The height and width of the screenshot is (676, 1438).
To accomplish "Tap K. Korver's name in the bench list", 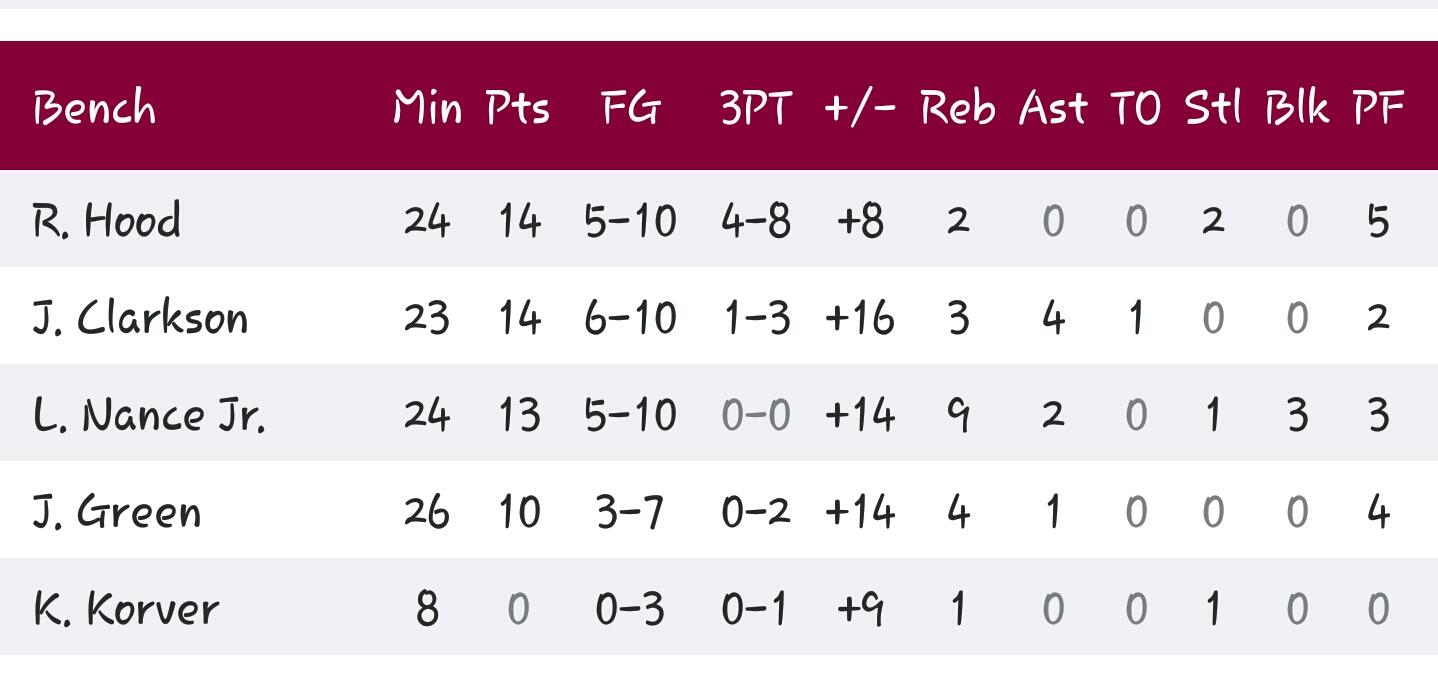I will coord(126,609).
